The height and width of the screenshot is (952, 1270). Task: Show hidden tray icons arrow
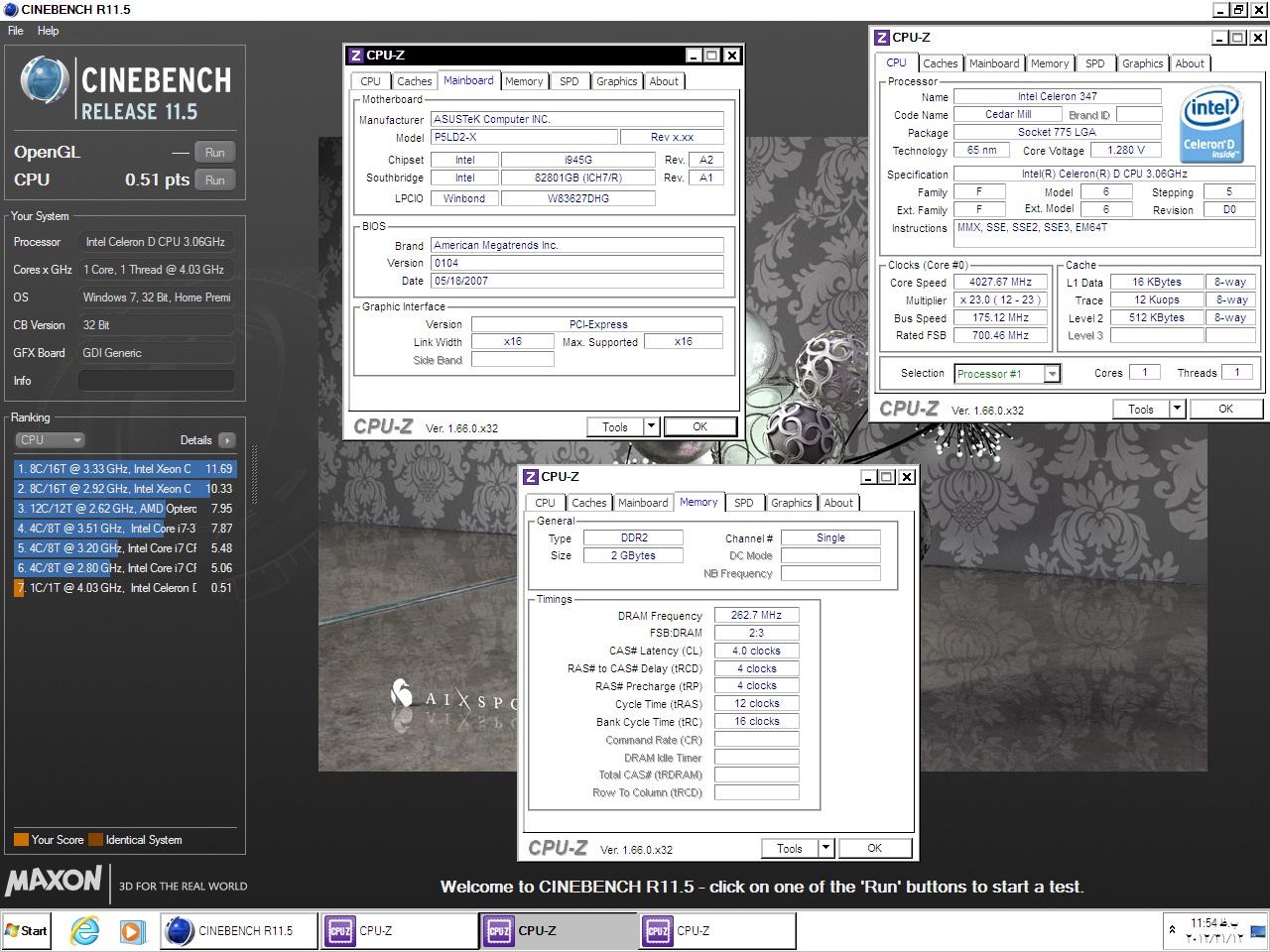coord(1172,930)
